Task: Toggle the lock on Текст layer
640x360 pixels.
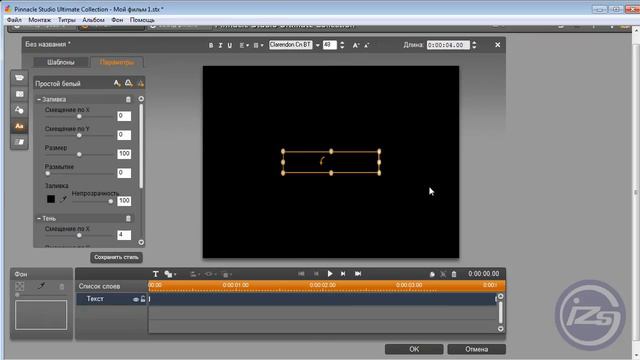Action: pos(143,299)
